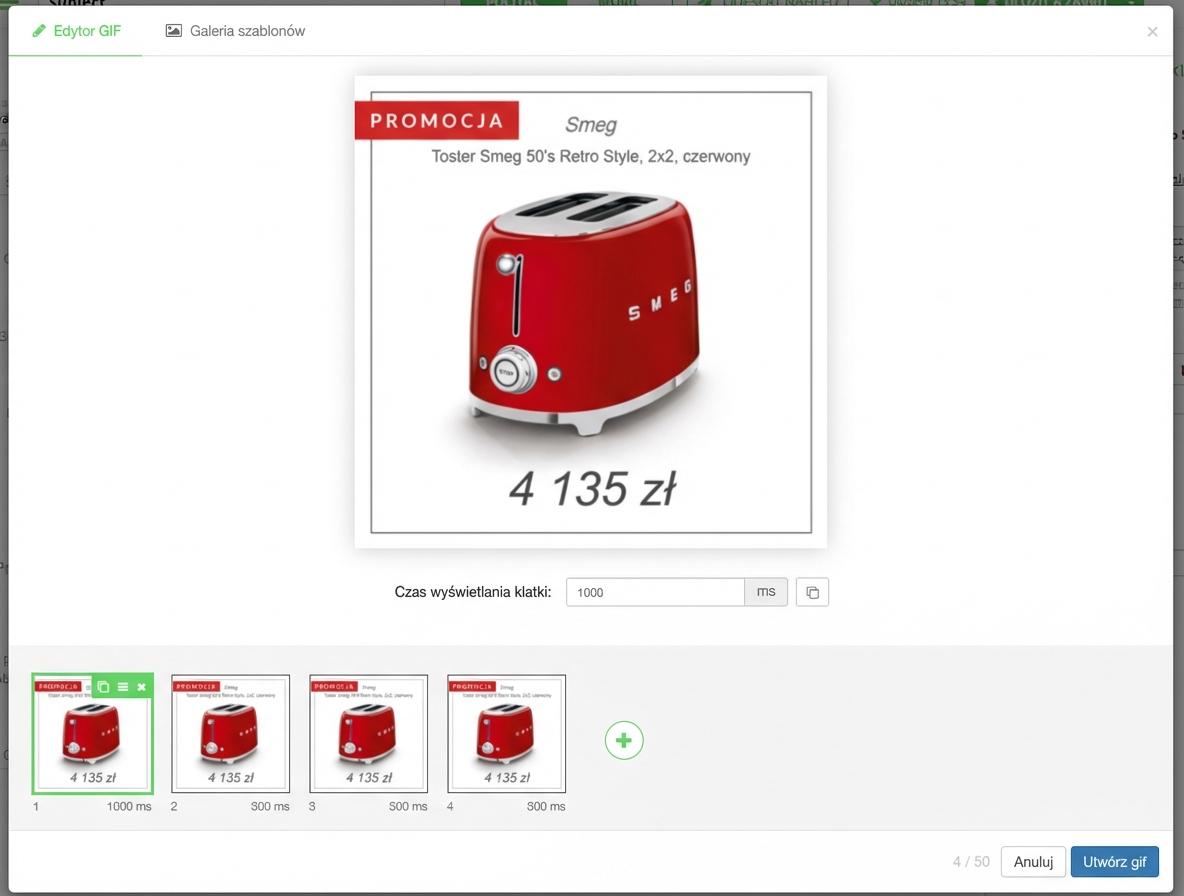Click the '4 / 50' frame counter
This screenshot has width=1184, height=896.
[971, 861]
